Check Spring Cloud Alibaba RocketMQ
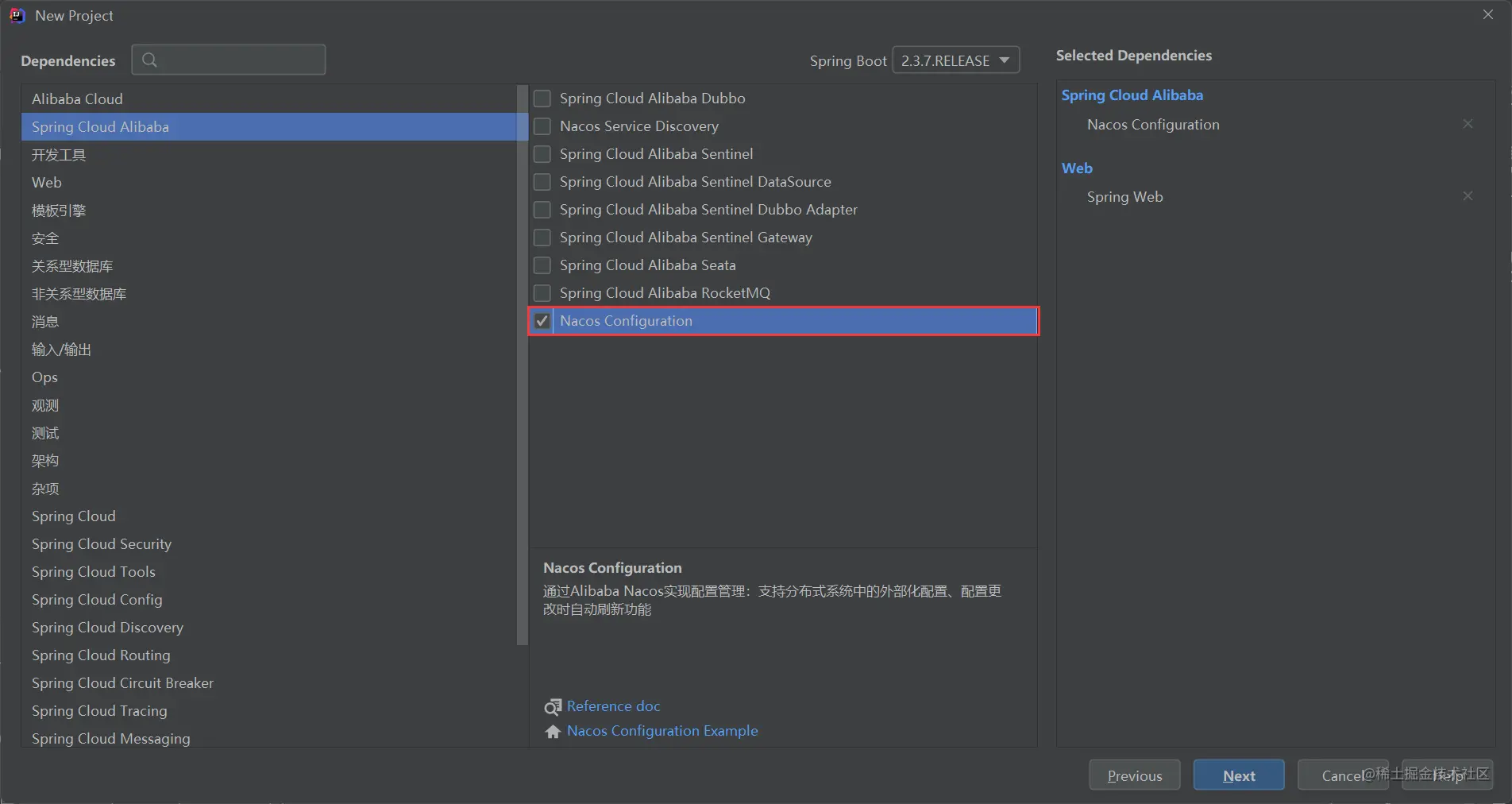The height and width of the screenshot is (804, 1512). (542, 293)
